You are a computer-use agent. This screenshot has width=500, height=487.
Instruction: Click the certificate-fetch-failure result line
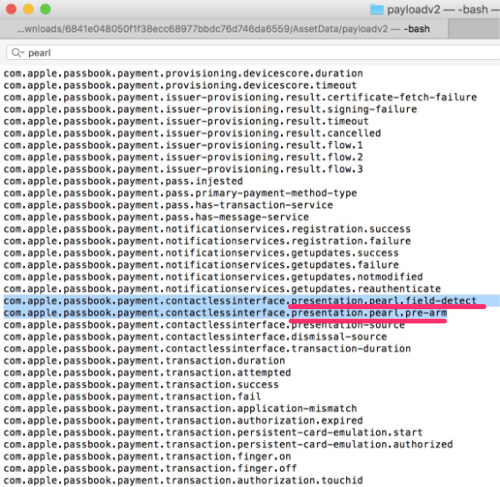240,97
